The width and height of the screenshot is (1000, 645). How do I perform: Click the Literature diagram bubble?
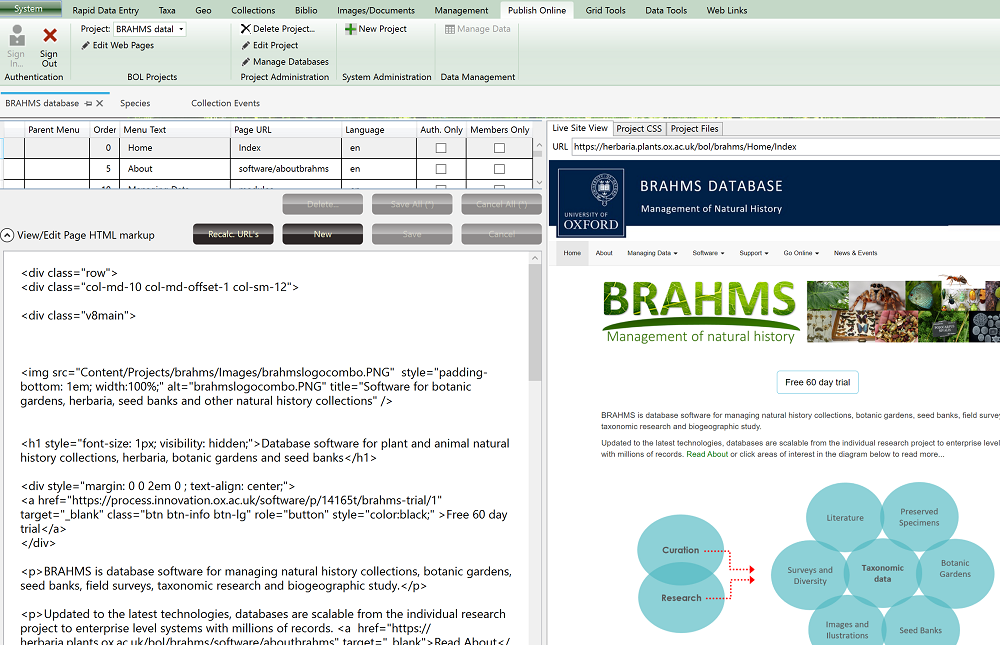coord(845,518)
